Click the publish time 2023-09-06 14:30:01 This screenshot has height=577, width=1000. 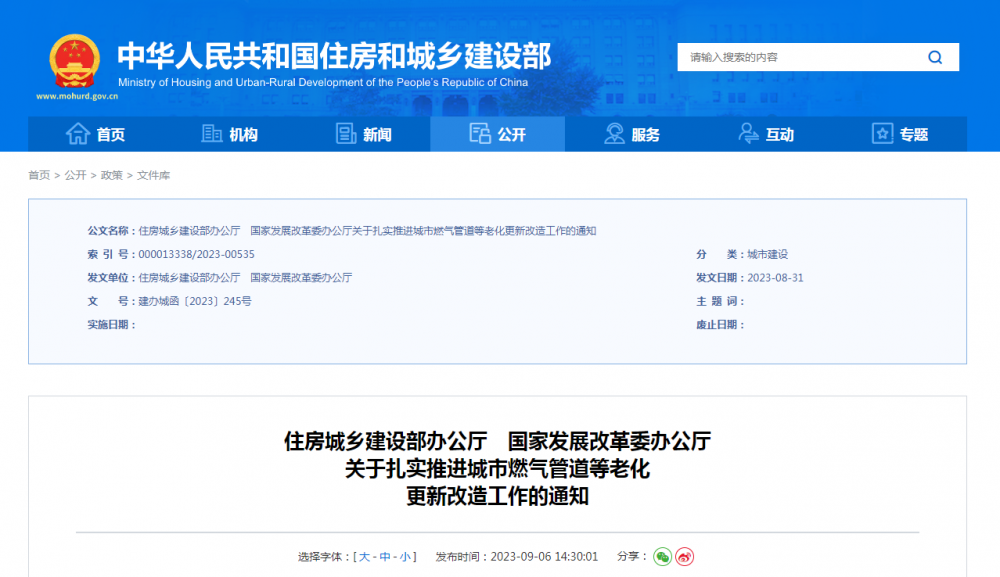click(x=544, y=557)
